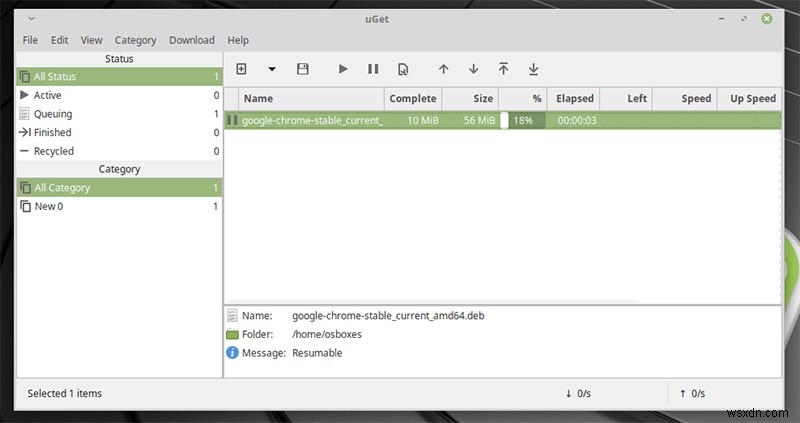The image size is (800, 423).
Task: Open the File menu
Action: tap(30, 40)
